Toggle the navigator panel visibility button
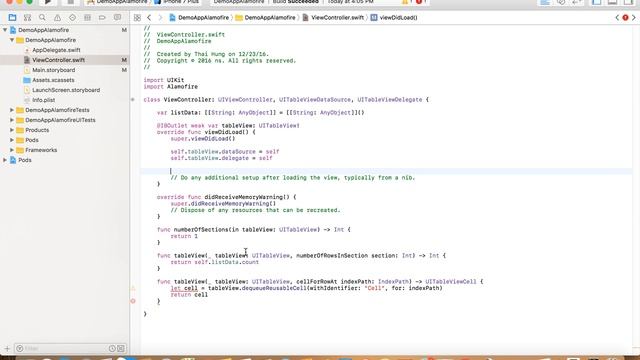 coord(597,2)
